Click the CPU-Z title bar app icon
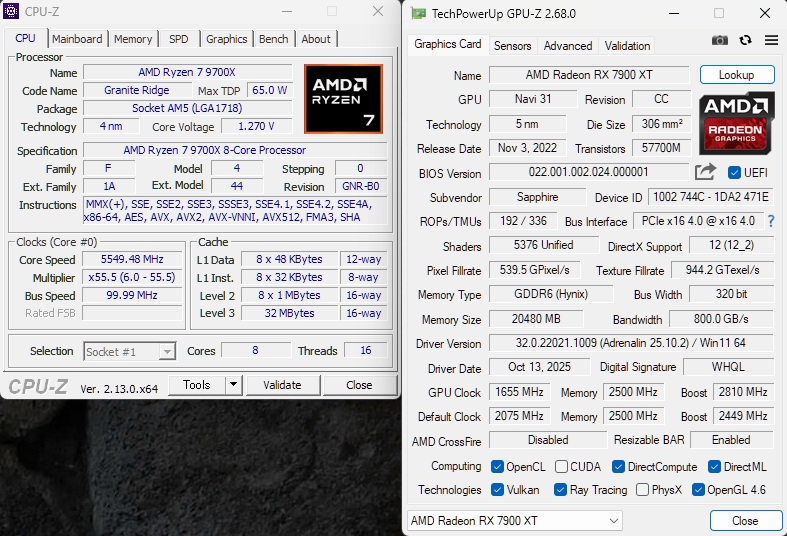The width and height of the screenshot is (787, 536). (x=13, y=12)
